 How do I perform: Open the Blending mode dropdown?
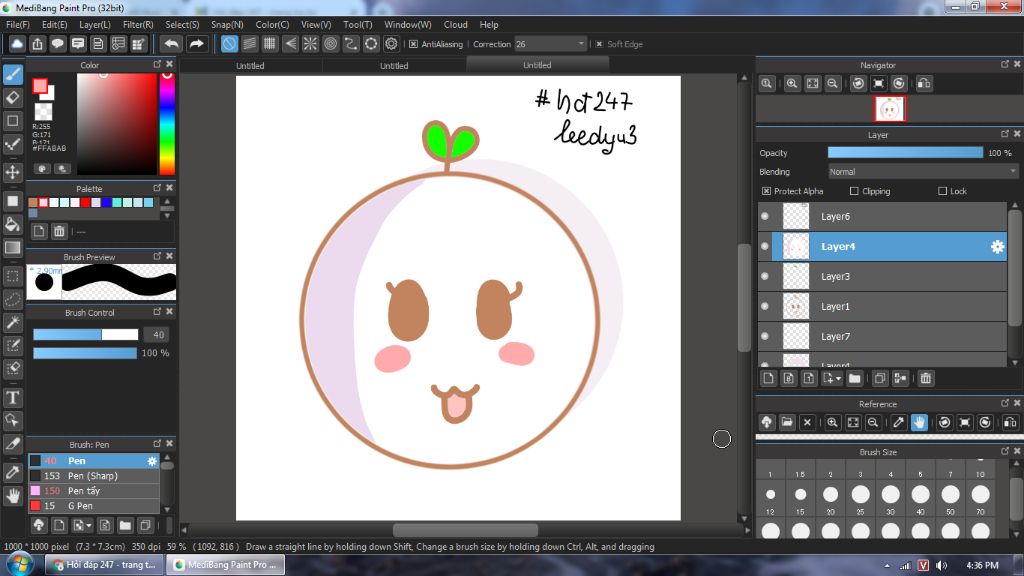pos(922,172)
